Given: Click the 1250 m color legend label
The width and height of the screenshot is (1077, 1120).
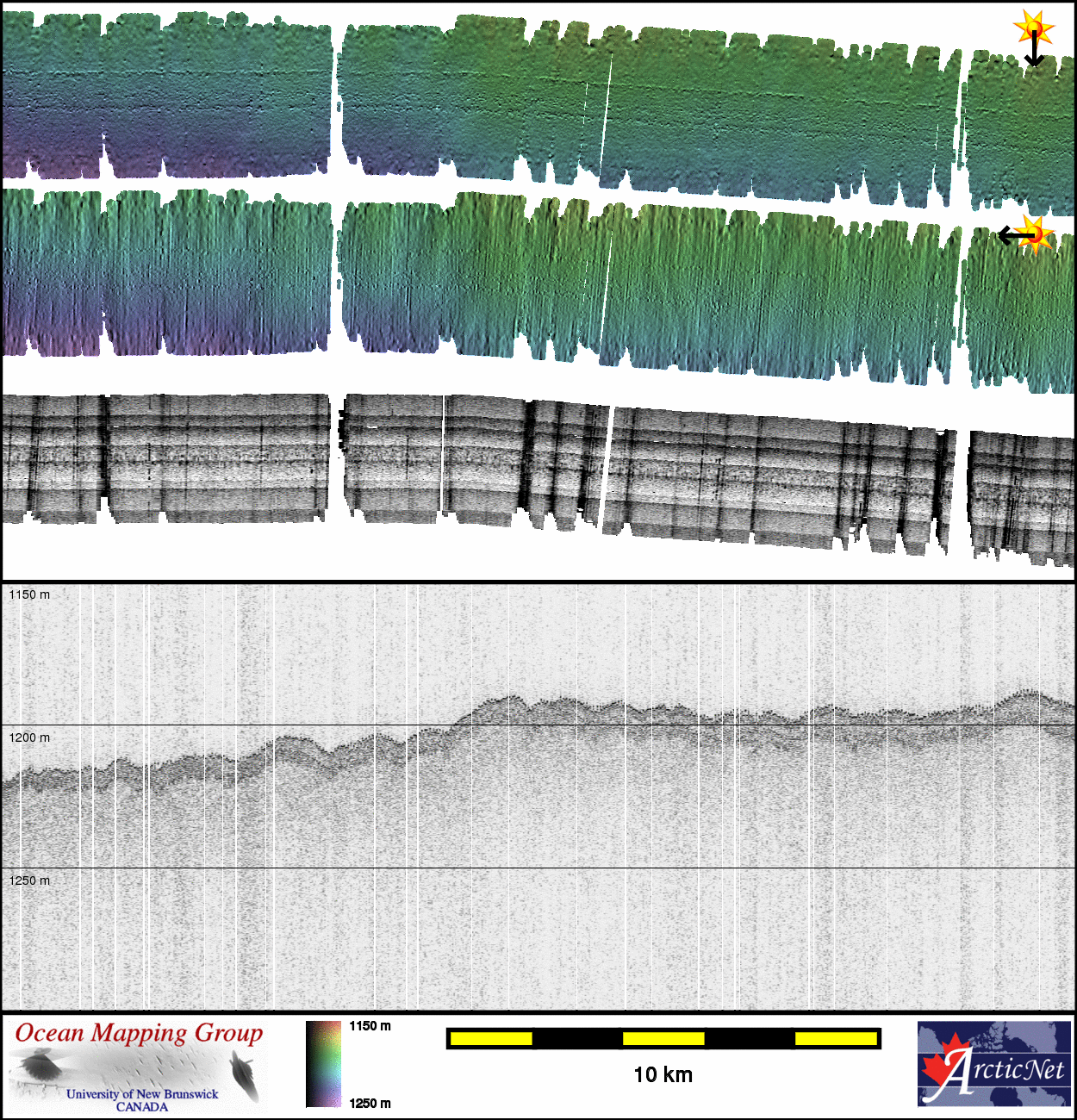Looking at the screenshot, I should (x=370, y=1103).
